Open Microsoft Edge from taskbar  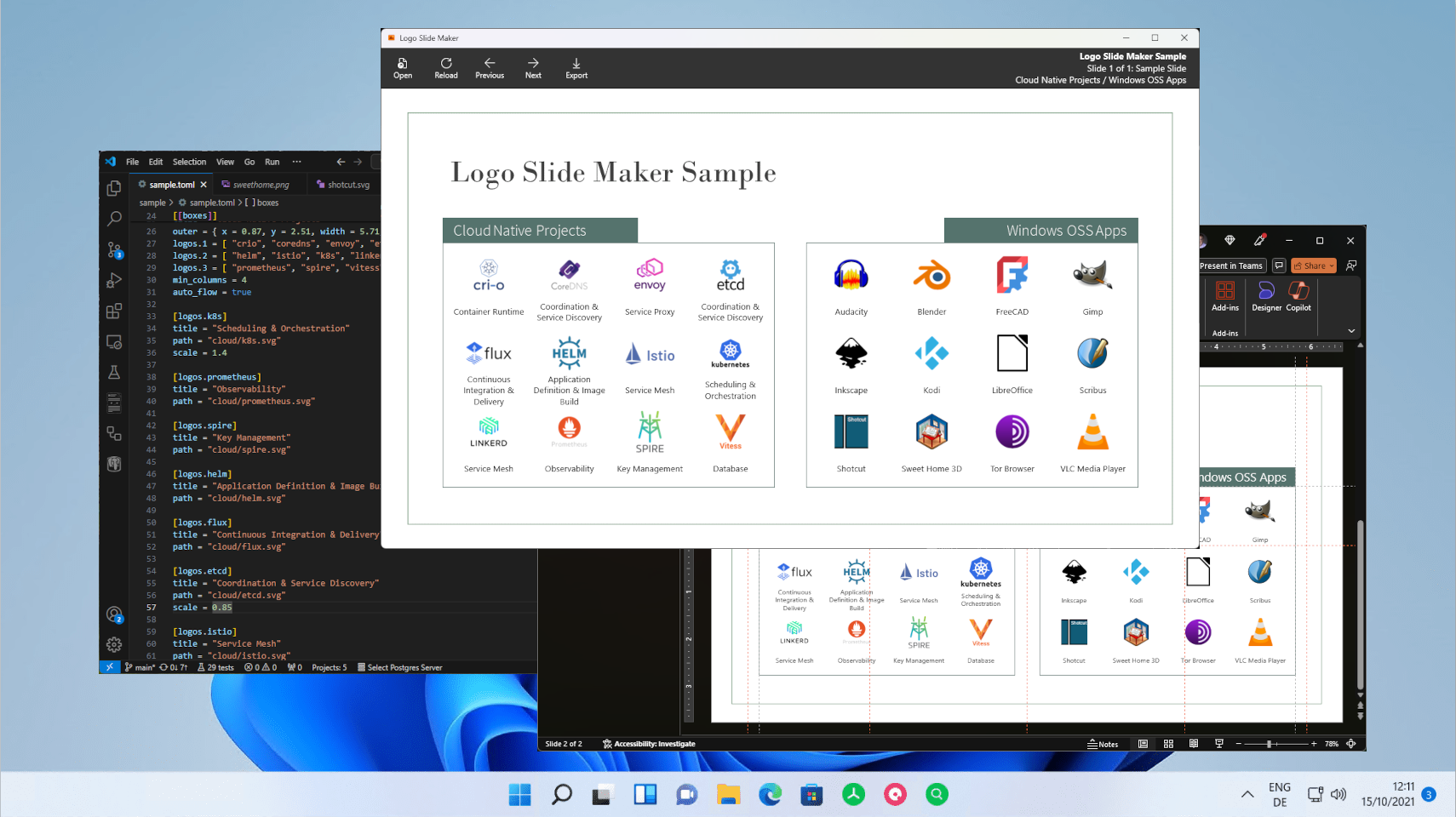pyautogui.click(x=770, y=795)
